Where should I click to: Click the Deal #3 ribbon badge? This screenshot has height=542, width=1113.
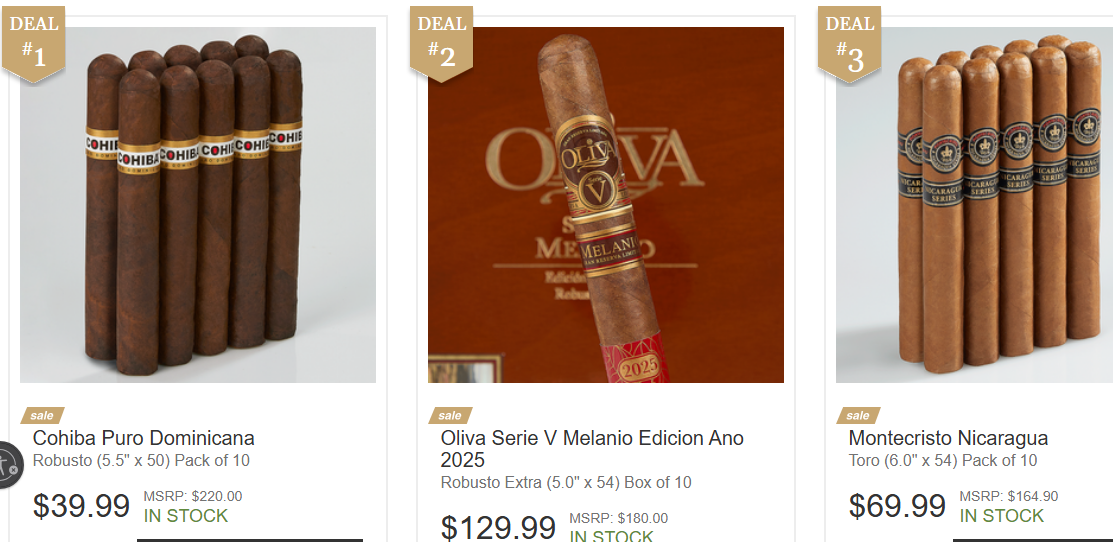[x=850, y=43]
